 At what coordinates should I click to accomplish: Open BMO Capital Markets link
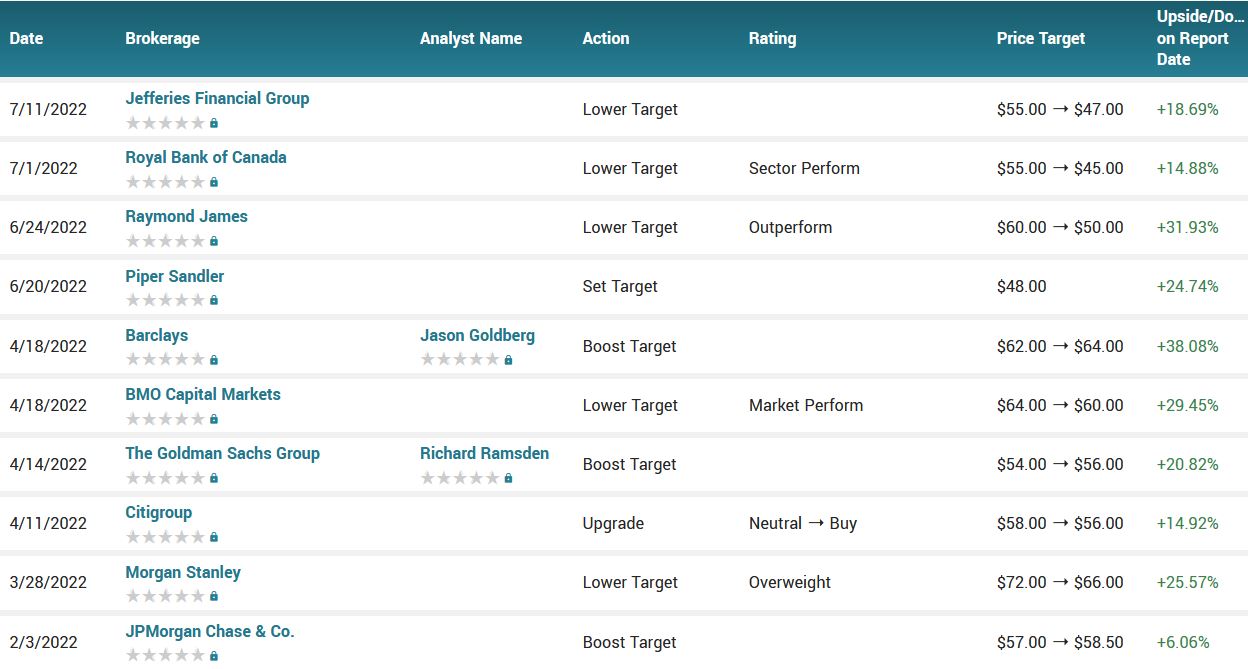pyautogui.click(x=203, y=394)
